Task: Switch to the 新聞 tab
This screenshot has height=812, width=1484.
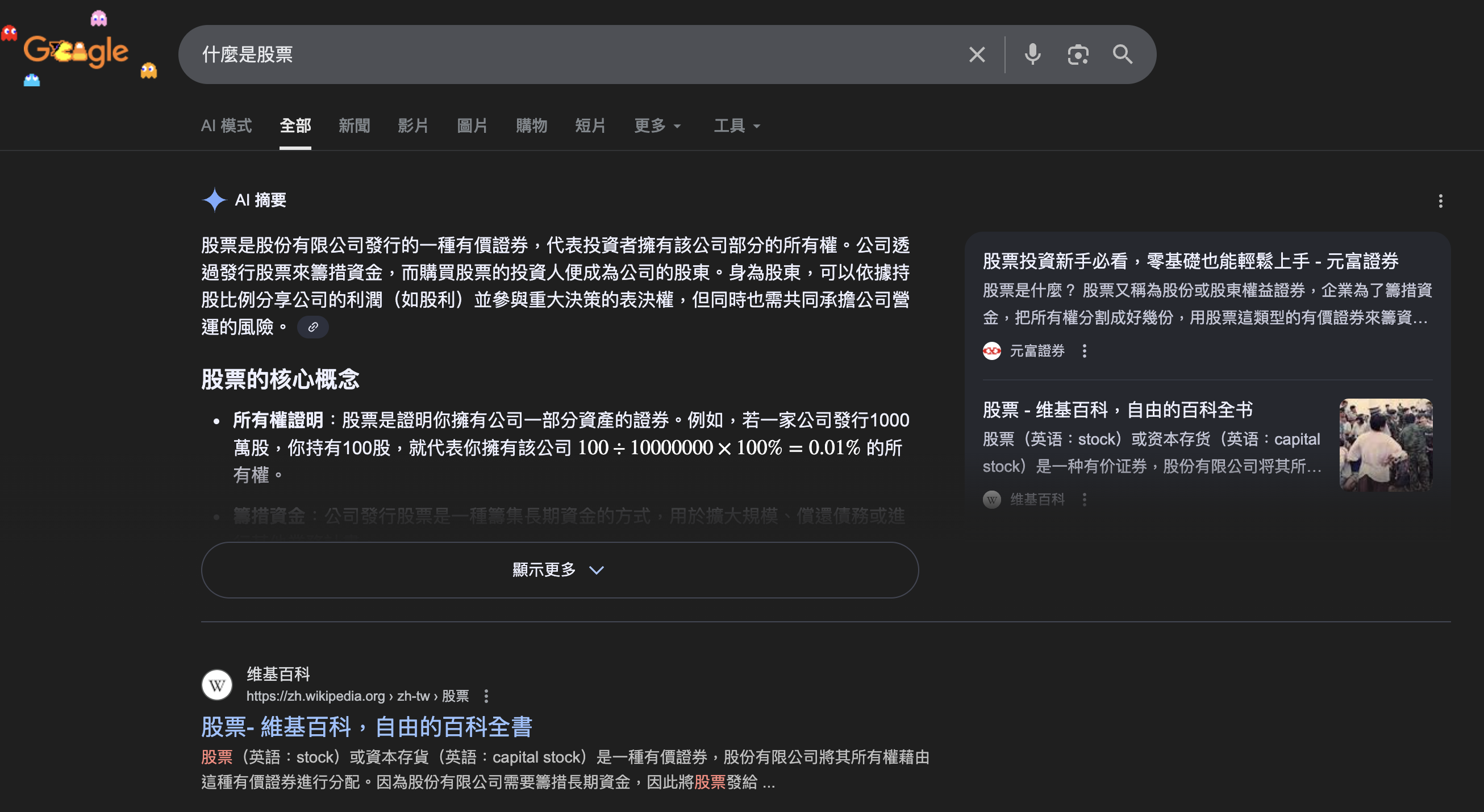Action: click(x=354, y=125)
